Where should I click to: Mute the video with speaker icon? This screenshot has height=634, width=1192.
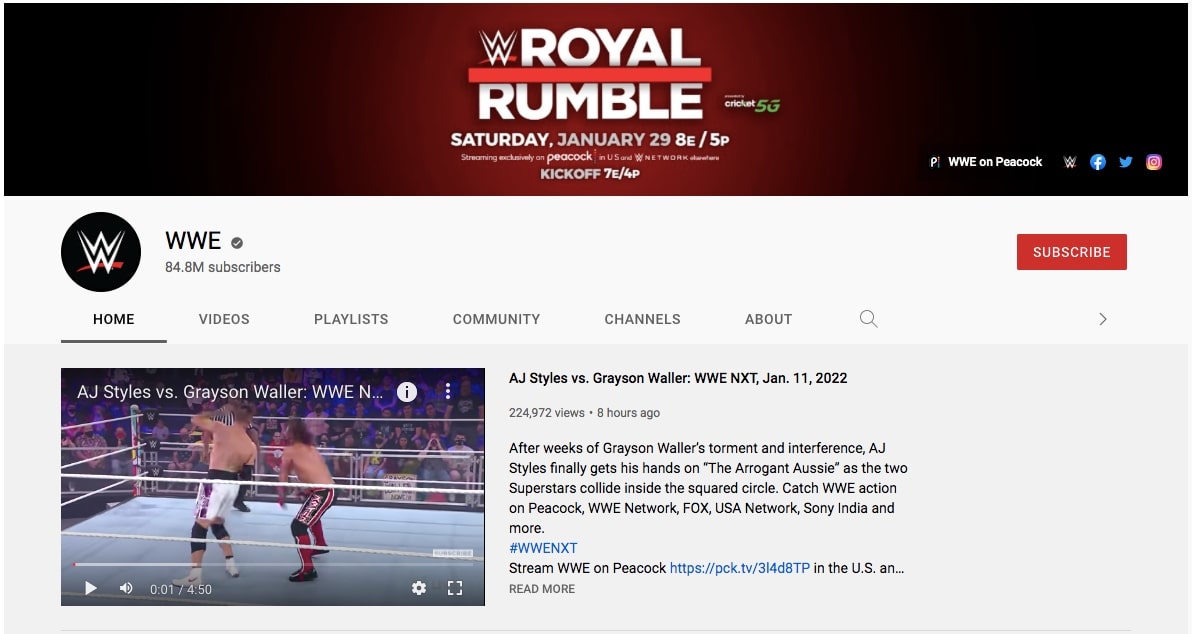pyautogui.click(x=126, y=588)
